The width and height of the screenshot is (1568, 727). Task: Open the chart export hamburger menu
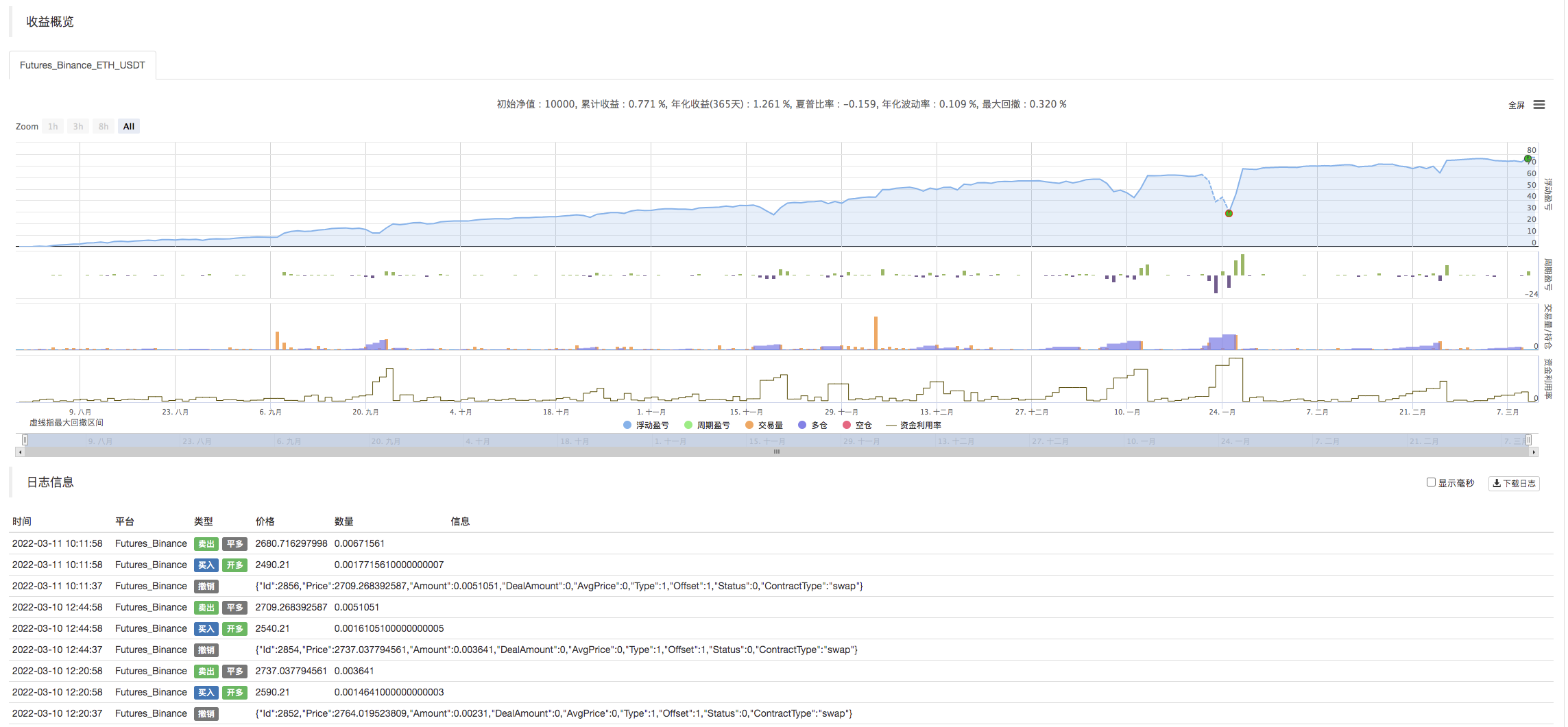pos(1539,105)
